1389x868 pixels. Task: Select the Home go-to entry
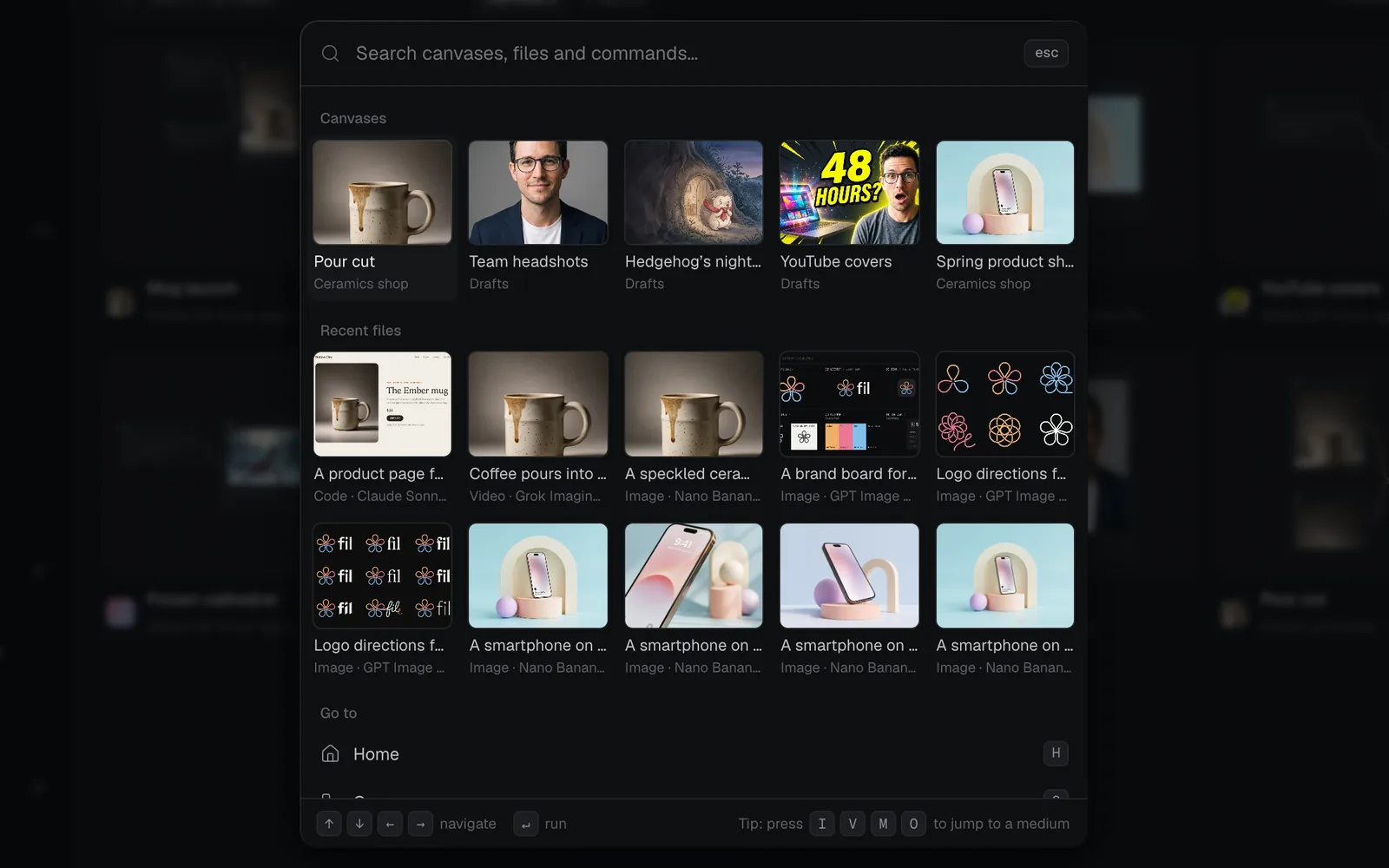point(694,753)
